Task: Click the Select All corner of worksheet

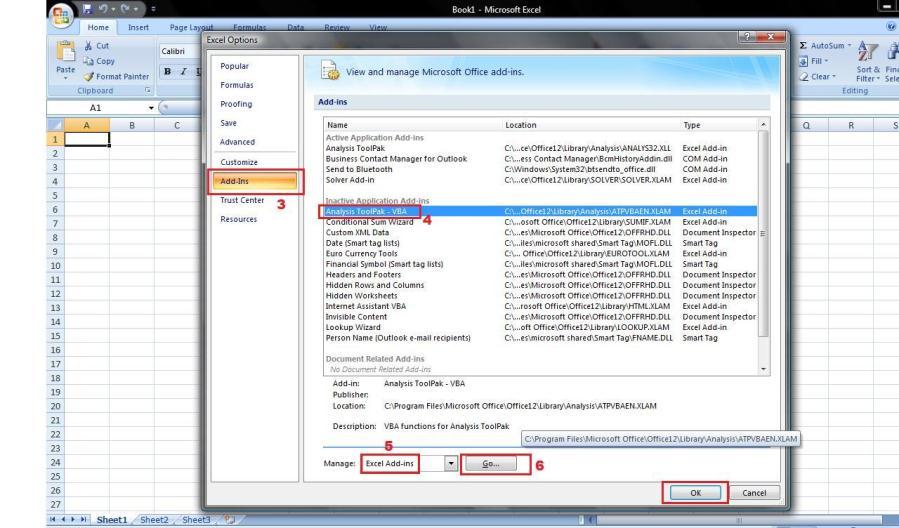Action: (x=55, y=125)
